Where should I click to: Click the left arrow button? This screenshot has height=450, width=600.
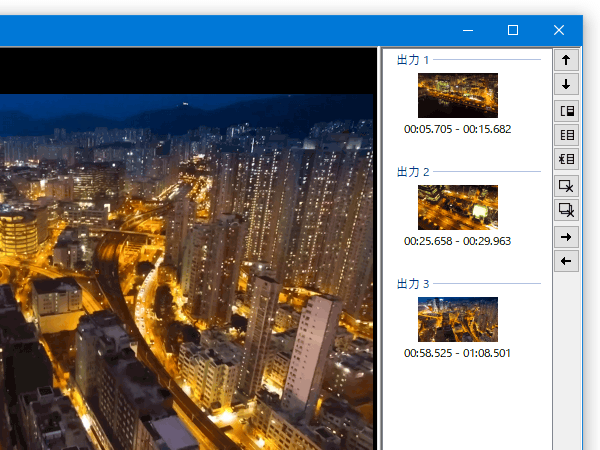(566, 261)
